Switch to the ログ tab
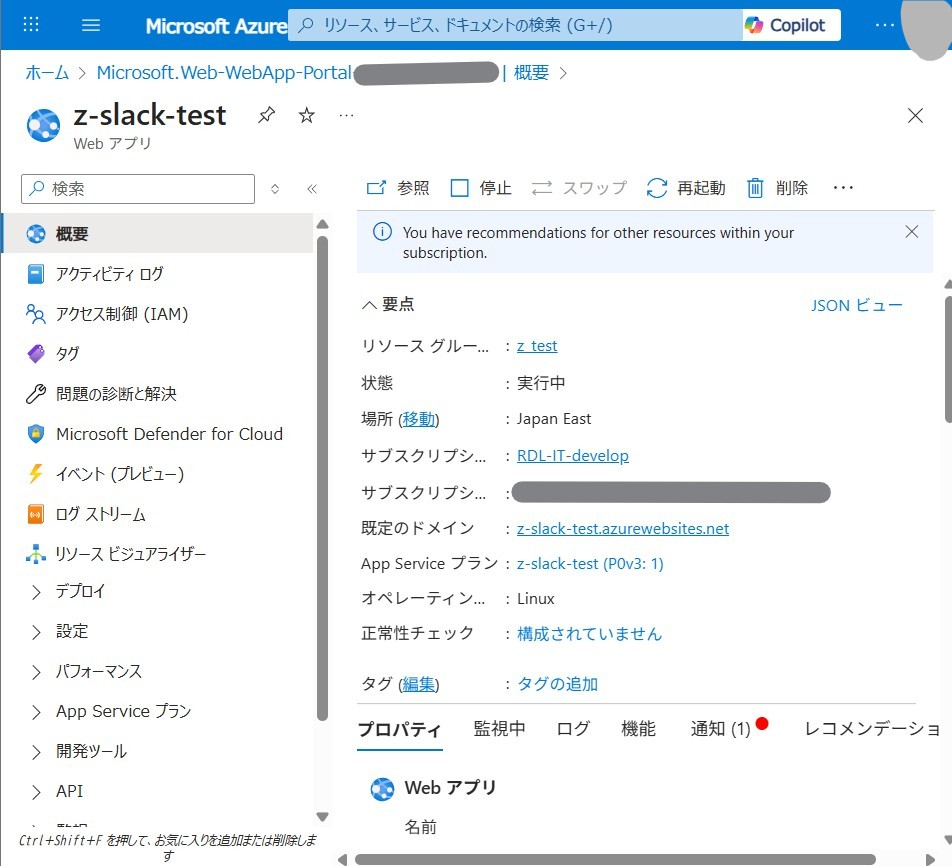952x866 pixels. [573, 729]
